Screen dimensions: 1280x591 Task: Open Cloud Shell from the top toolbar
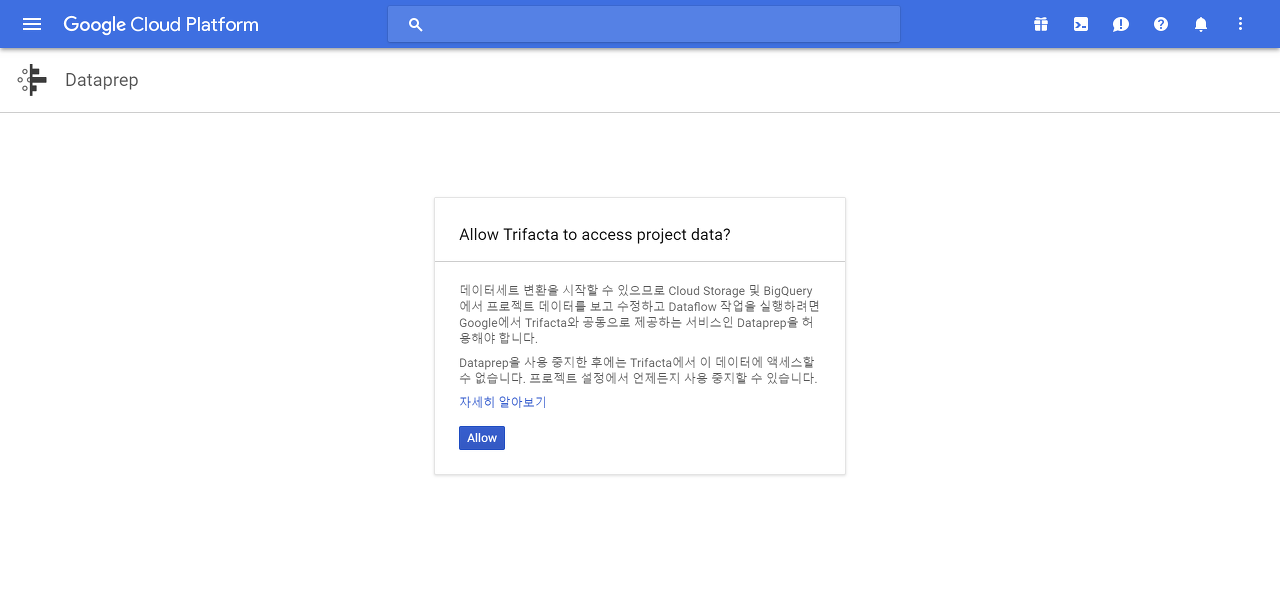click(1080, 24)
